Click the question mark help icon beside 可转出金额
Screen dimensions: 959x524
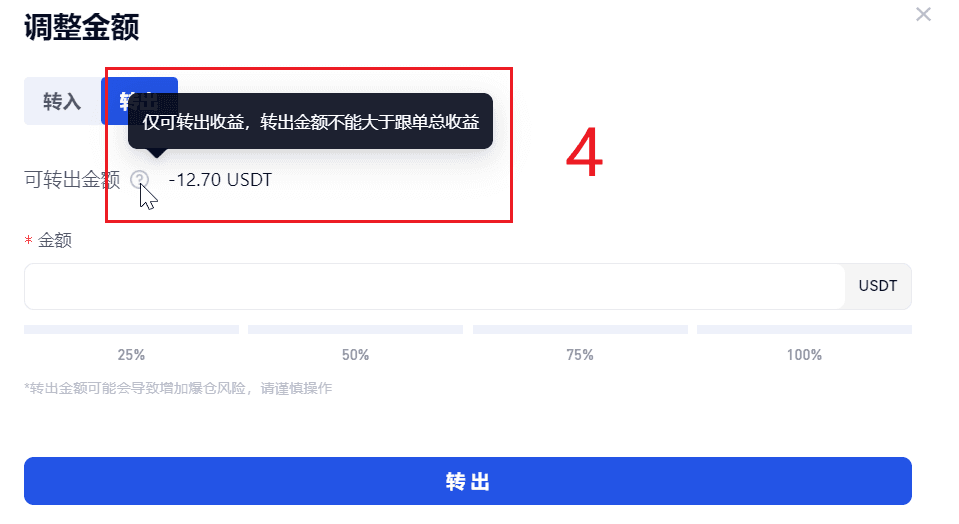[139, 180]
